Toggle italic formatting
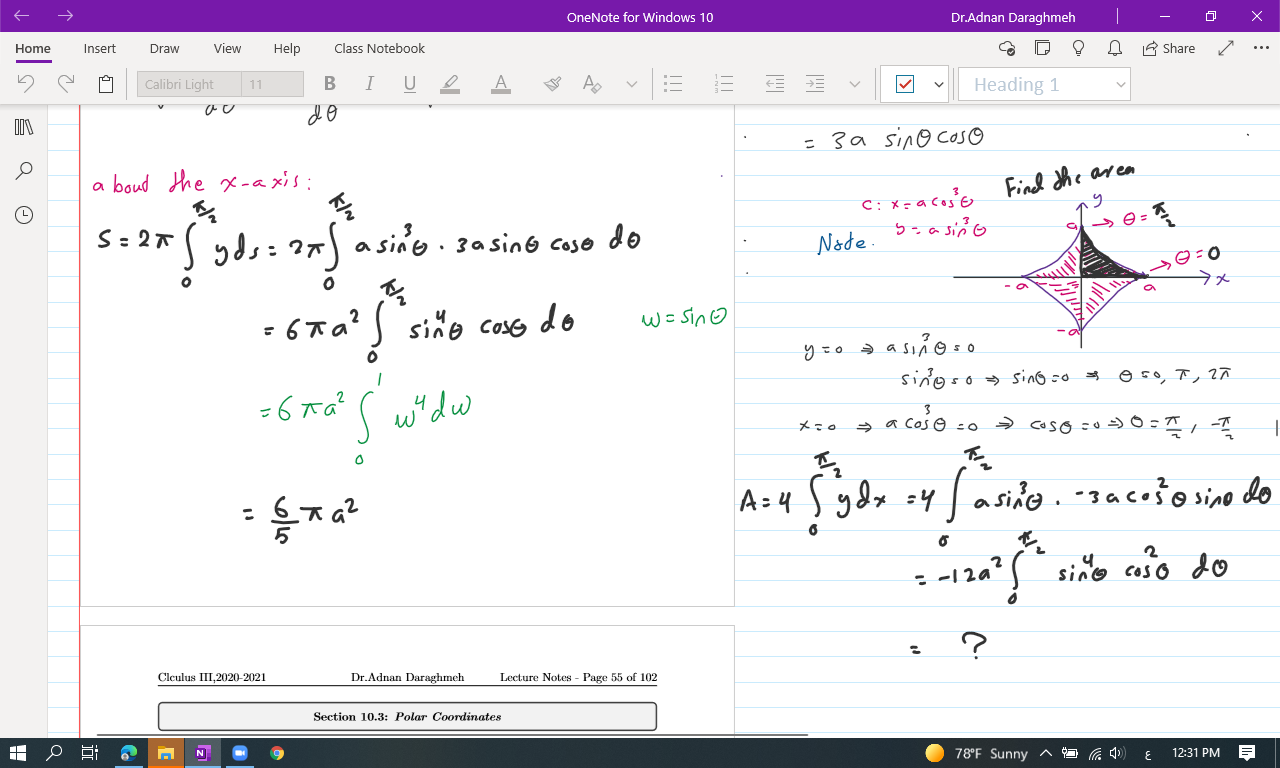Screen dimensions: 1280x768 click(x=369, y=84)
